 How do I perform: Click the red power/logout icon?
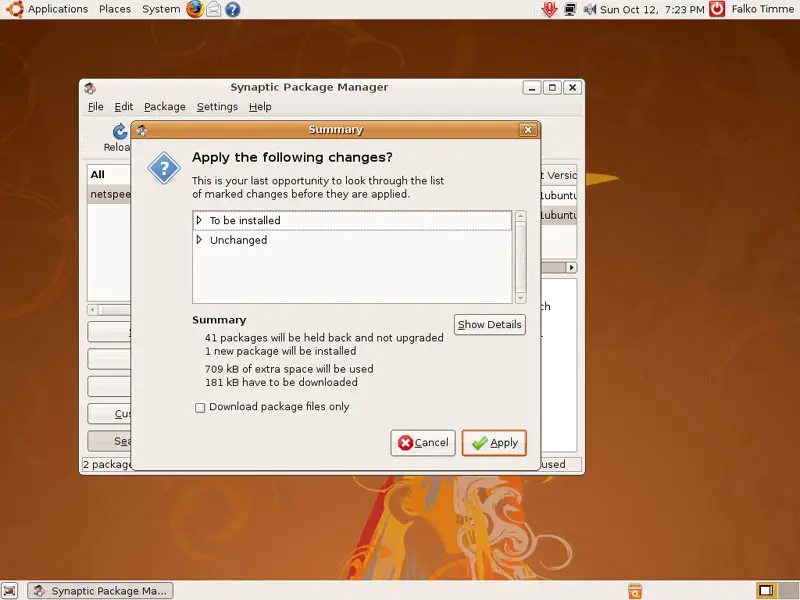[x=717, y=9]
